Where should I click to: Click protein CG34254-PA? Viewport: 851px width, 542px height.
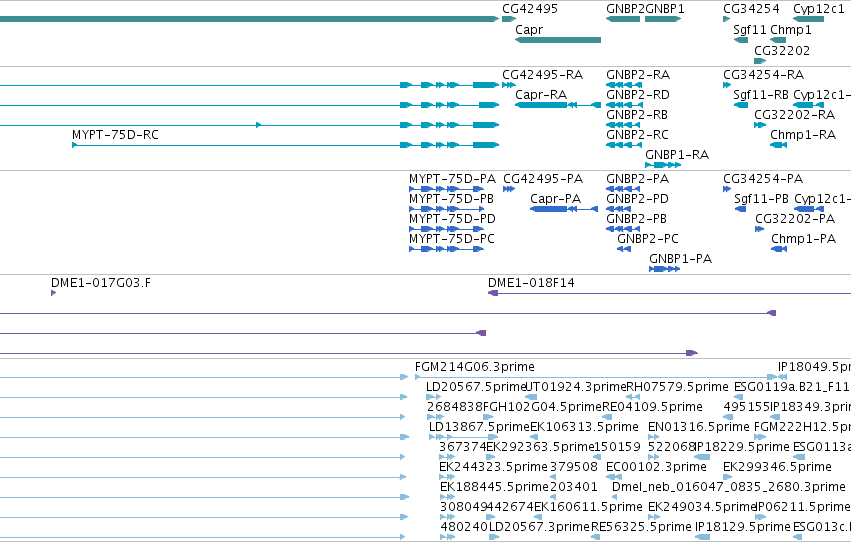763,178
